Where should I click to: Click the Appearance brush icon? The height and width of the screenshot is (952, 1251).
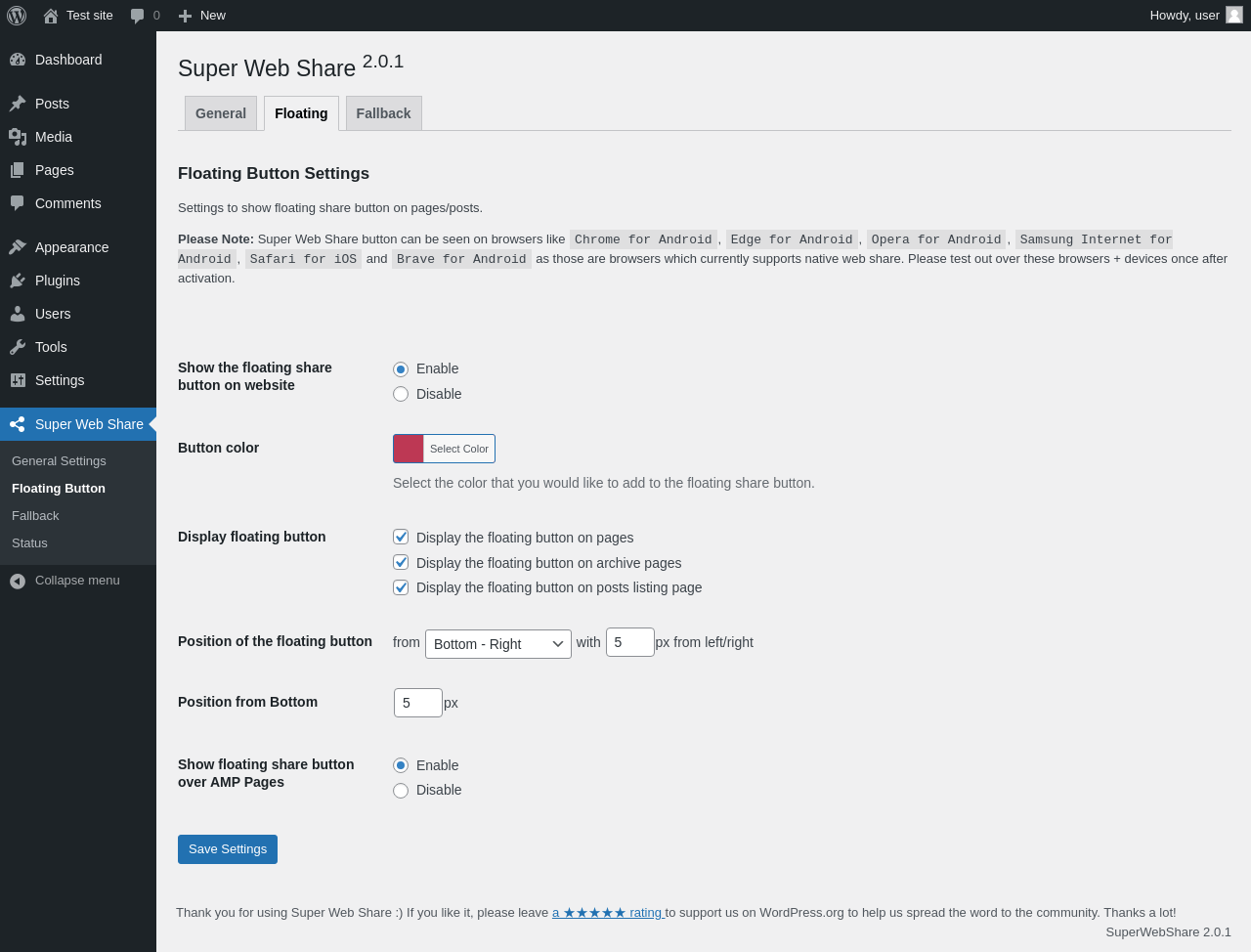pyautogui.click(x=18, y=247)
